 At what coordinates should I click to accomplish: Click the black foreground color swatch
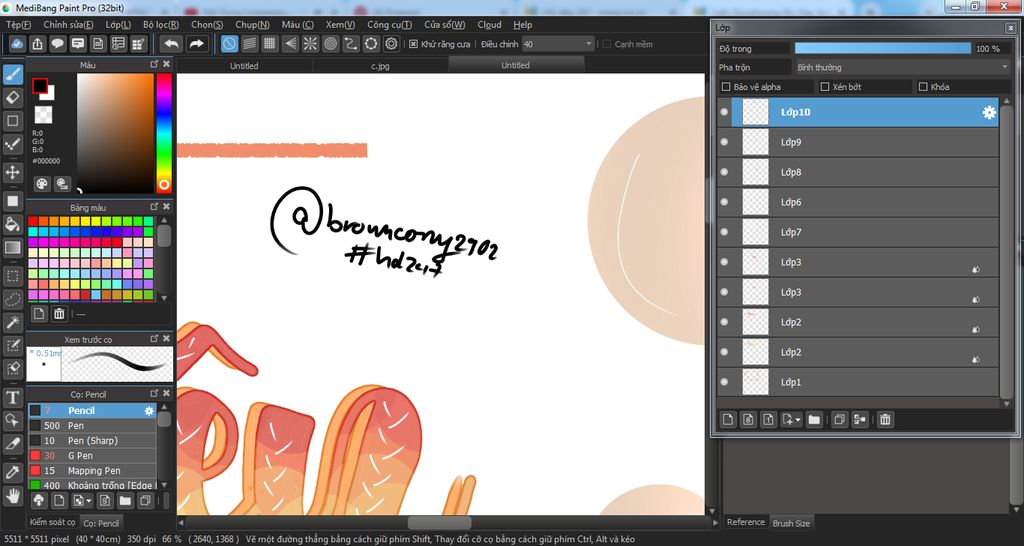pyautogui.click(x=40, y=86)
